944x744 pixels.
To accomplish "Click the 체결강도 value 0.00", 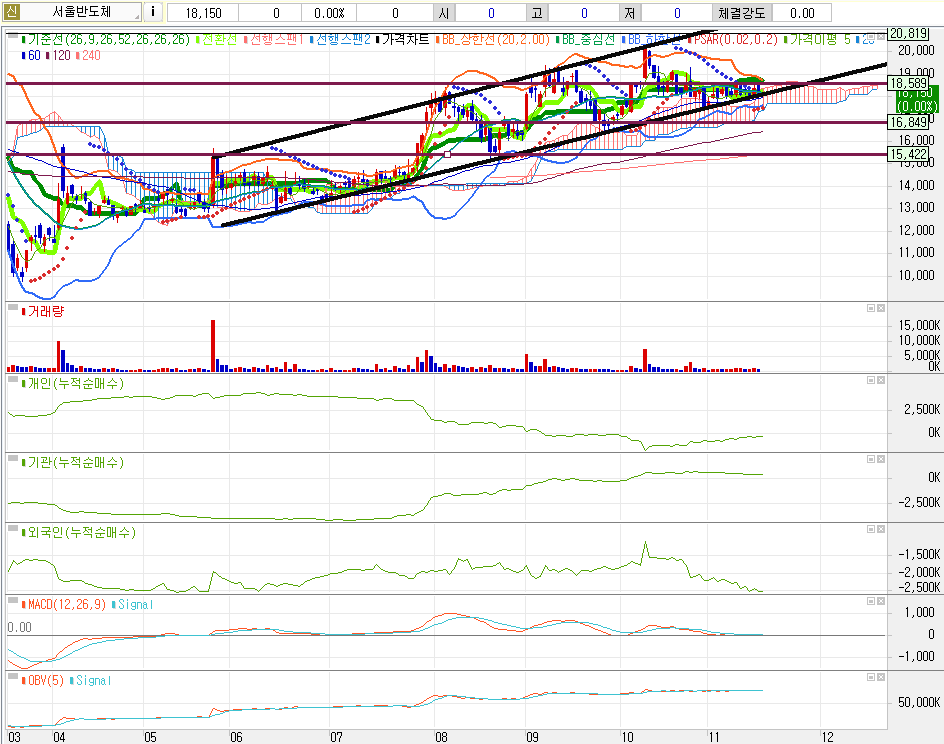I will (x=802, y=13).
